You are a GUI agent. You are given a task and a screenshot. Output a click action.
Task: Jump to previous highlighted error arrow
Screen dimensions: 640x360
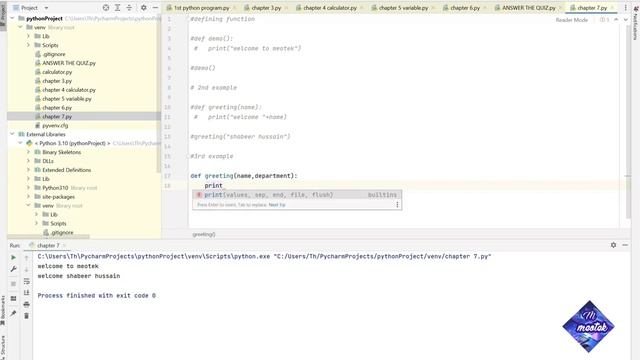[616, 20]
